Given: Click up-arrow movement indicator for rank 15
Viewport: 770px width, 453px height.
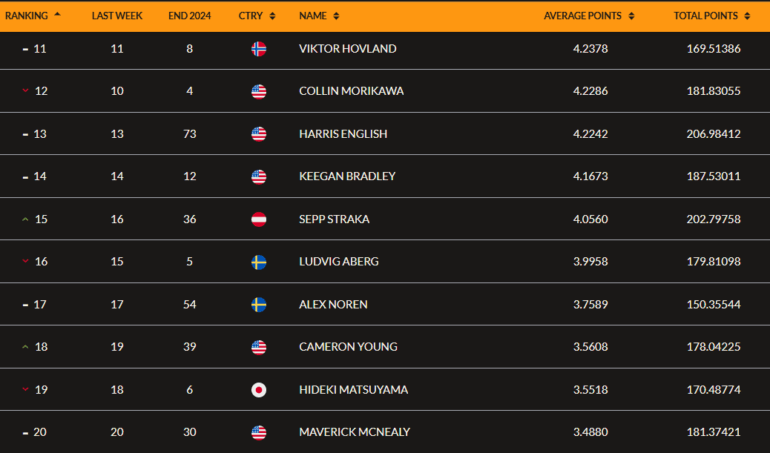Looking at the screenshot, I should [x=25, y=219].
